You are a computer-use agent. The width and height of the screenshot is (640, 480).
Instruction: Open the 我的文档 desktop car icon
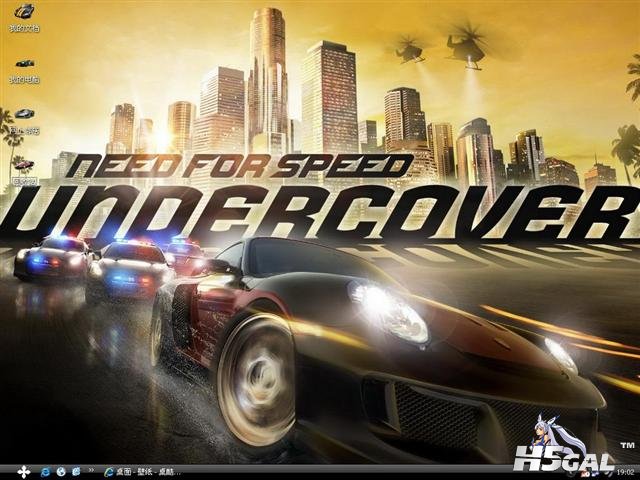pos(24,11)
